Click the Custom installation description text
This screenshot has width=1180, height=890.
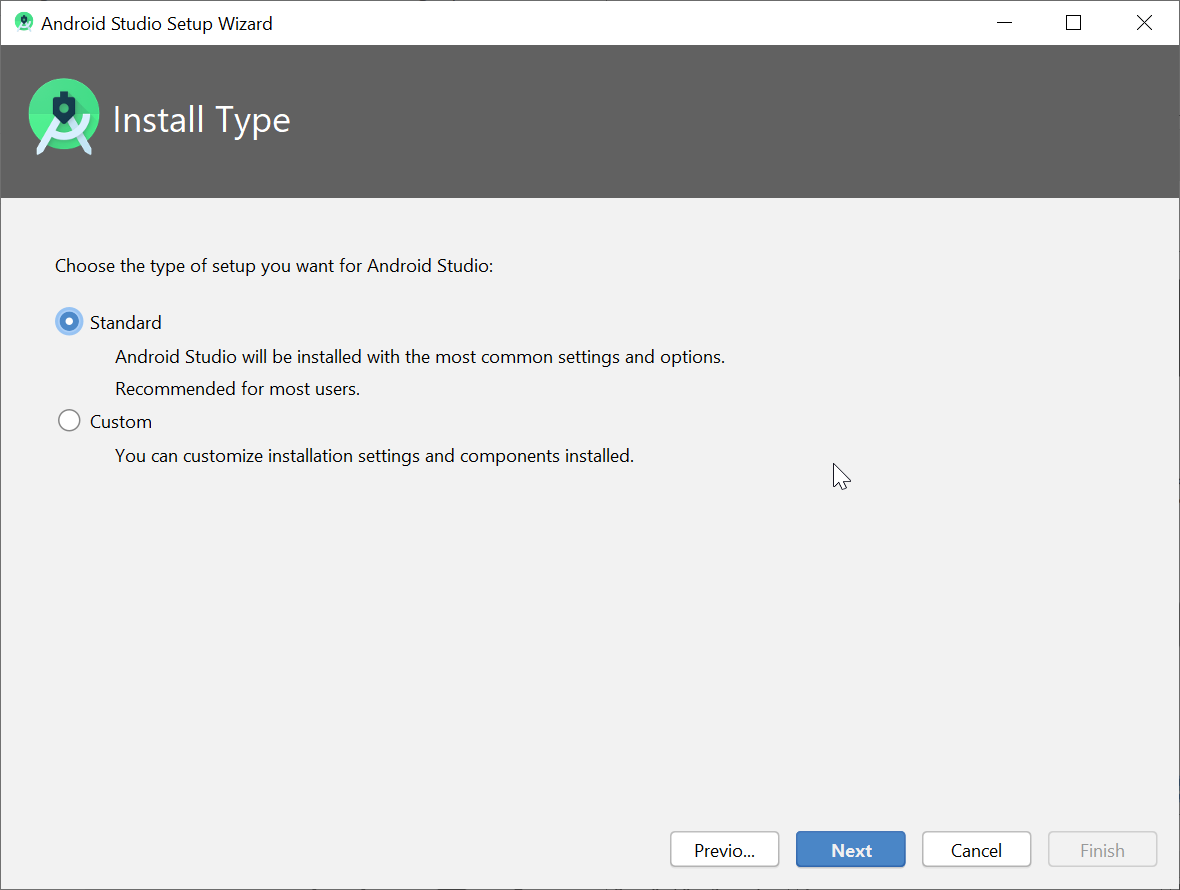tap(373, 455)
